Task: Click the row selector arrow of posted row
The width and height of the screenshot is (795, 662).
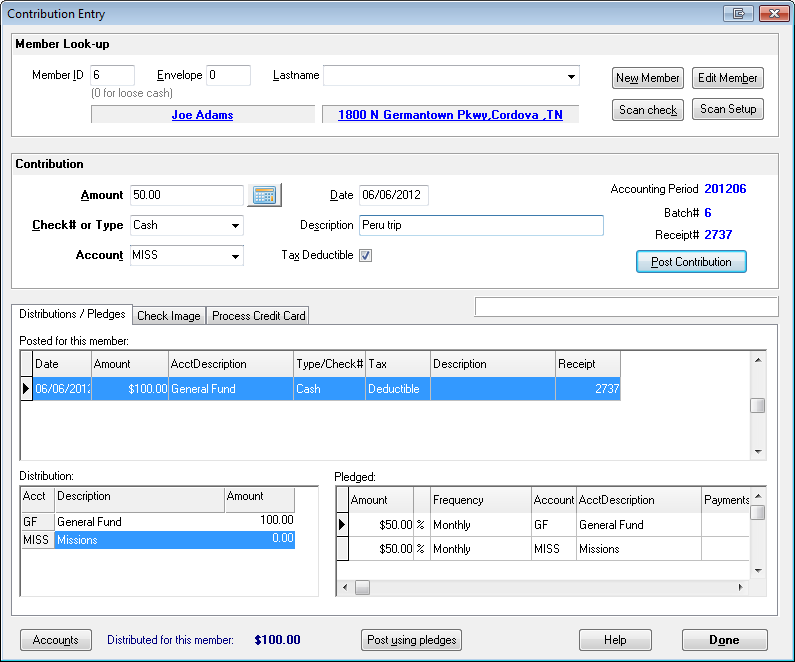Action: (x=26, y=389)
